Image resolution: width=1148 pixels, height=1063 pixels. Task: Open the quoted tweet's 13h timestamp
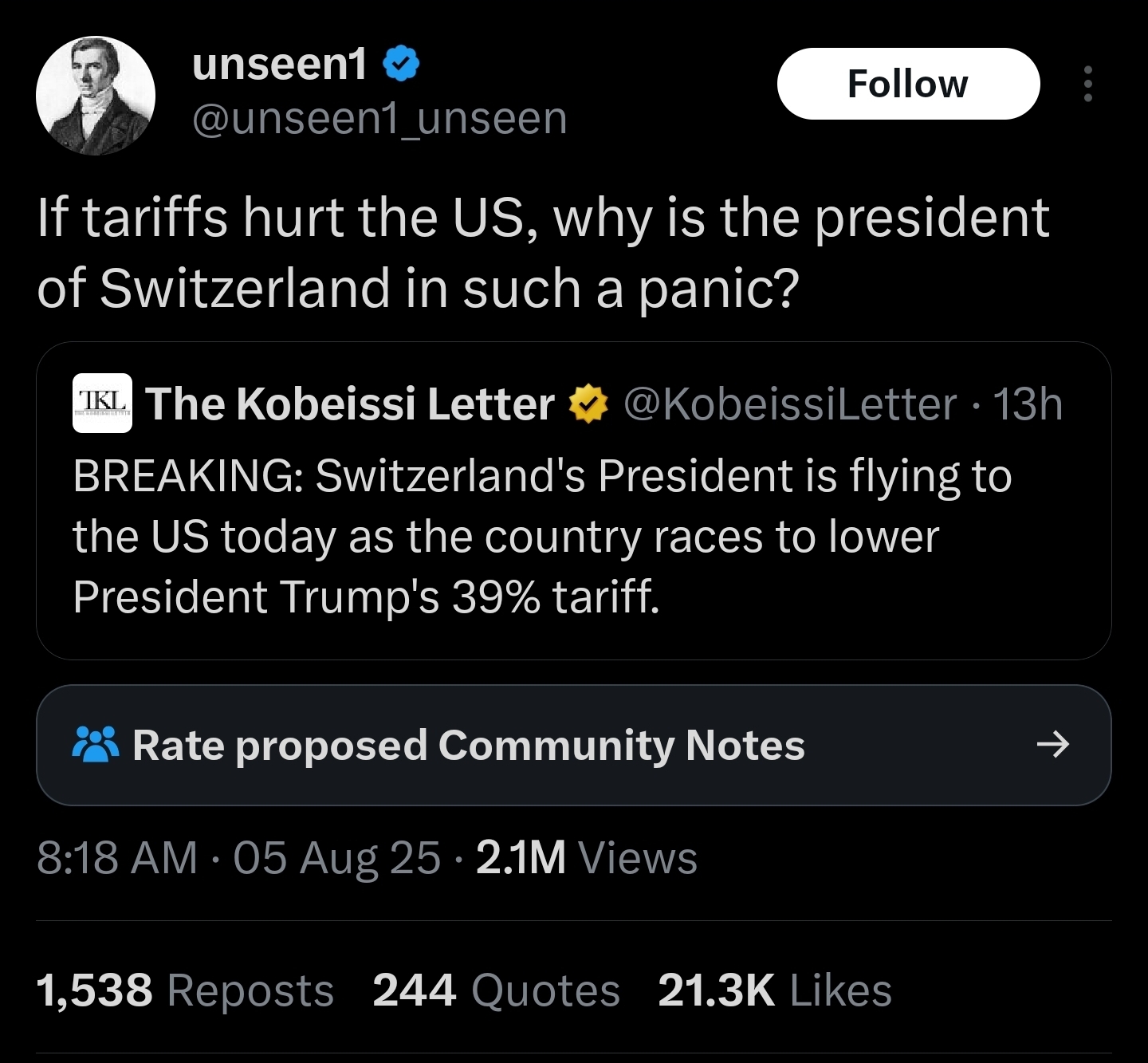[1028, 404]
